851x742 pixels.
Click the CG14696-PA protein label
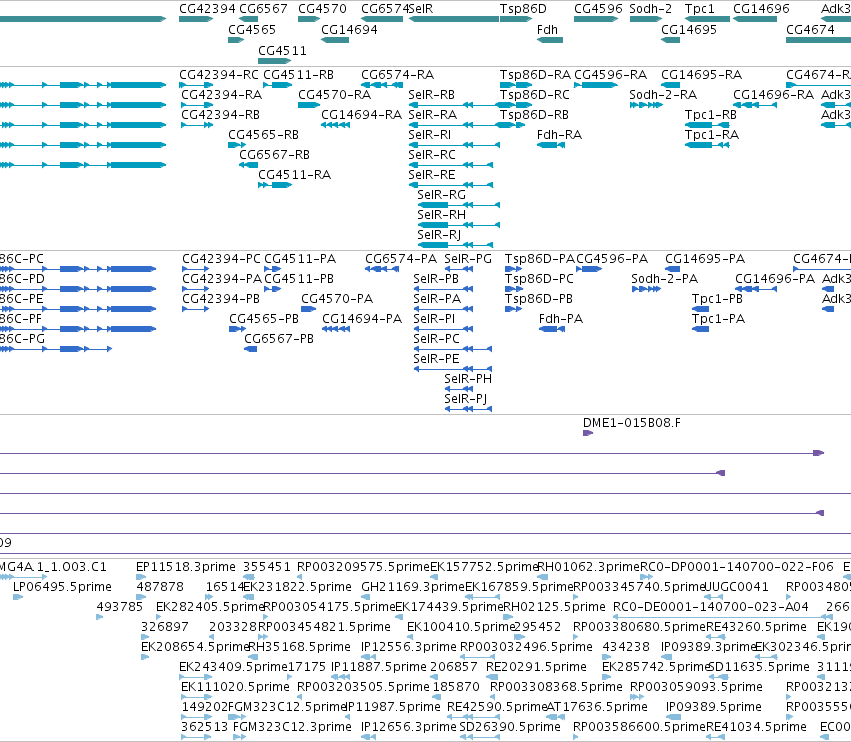point(775,278)
